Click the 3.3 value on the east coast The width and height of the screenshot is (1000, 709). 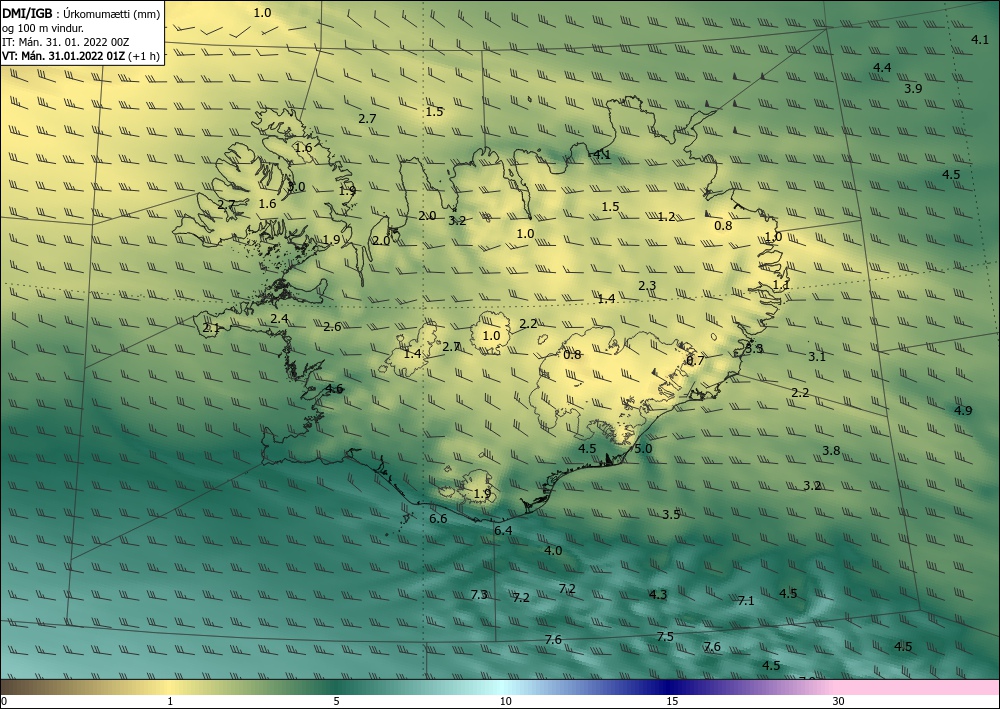point(754,349)
